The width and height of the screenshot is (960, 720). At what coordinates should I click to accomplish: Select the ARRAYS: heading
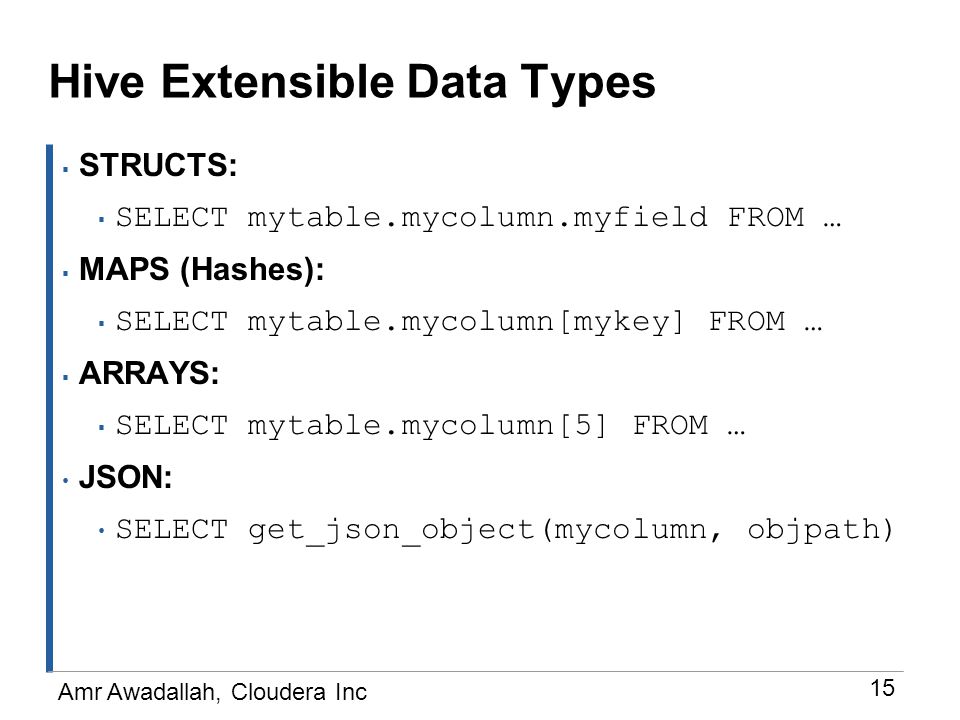[149, 373]
